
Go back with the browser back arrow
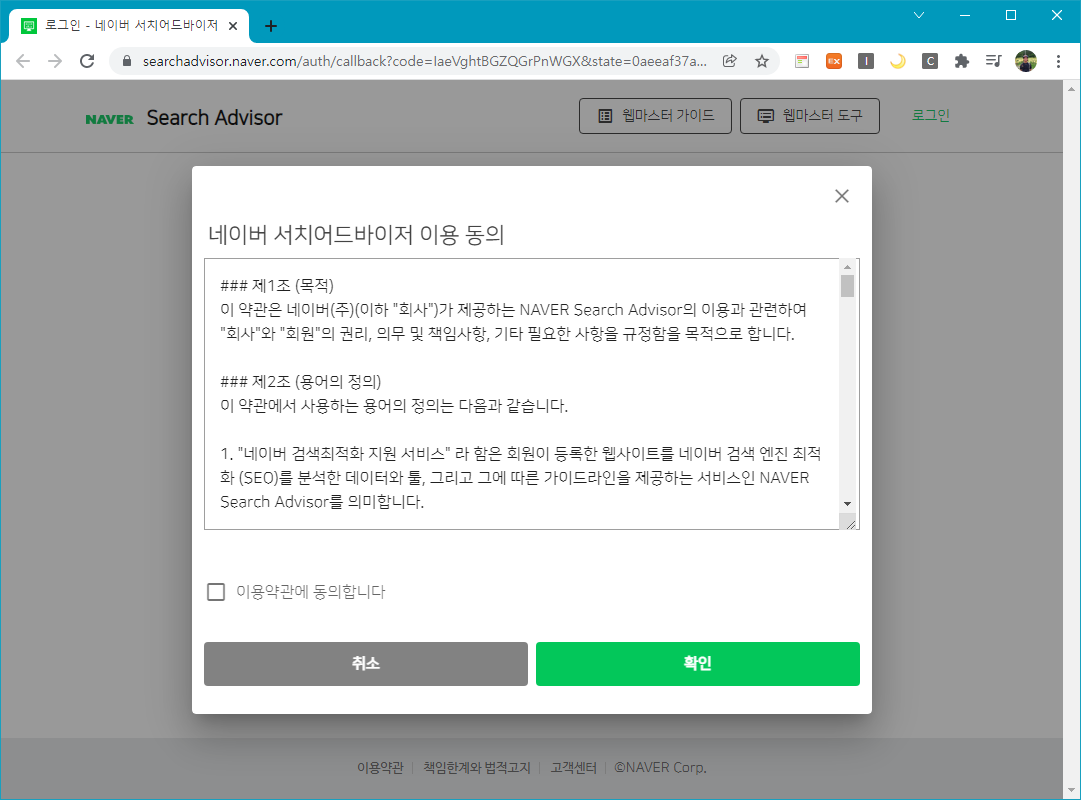(23, 61)
